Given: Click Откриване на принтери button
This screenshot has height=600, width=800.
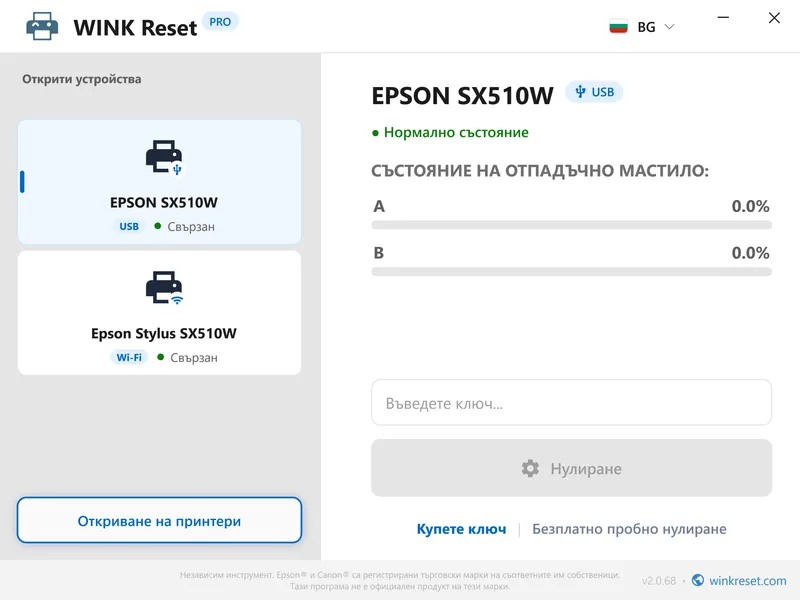Looking at the screenshot, I should pyautogui.click(x=159, y=520).
